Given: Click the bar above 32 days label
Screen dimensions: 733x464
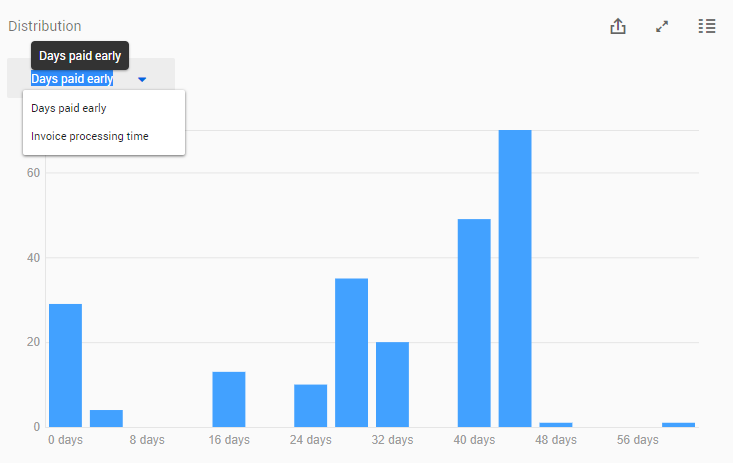Looking at the screenshot, I should pos(392,384).
